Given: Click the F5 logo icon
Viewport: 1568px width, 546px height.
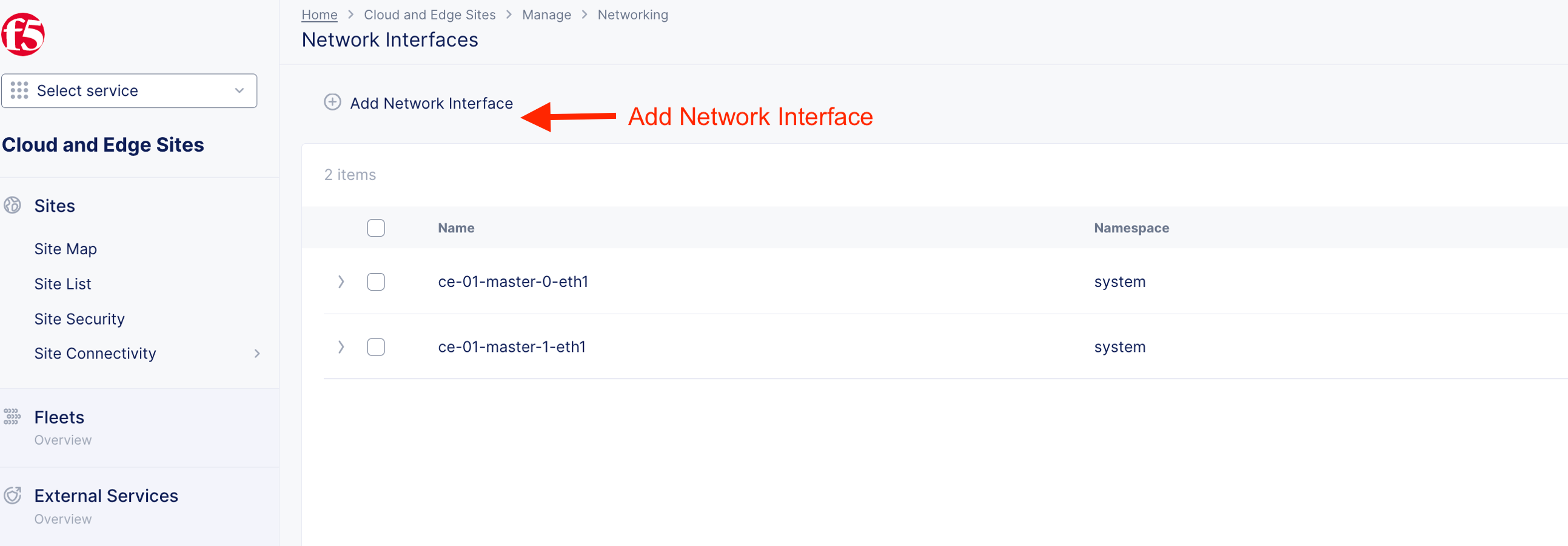Looking at the screenshot, I should coord(23,35).
